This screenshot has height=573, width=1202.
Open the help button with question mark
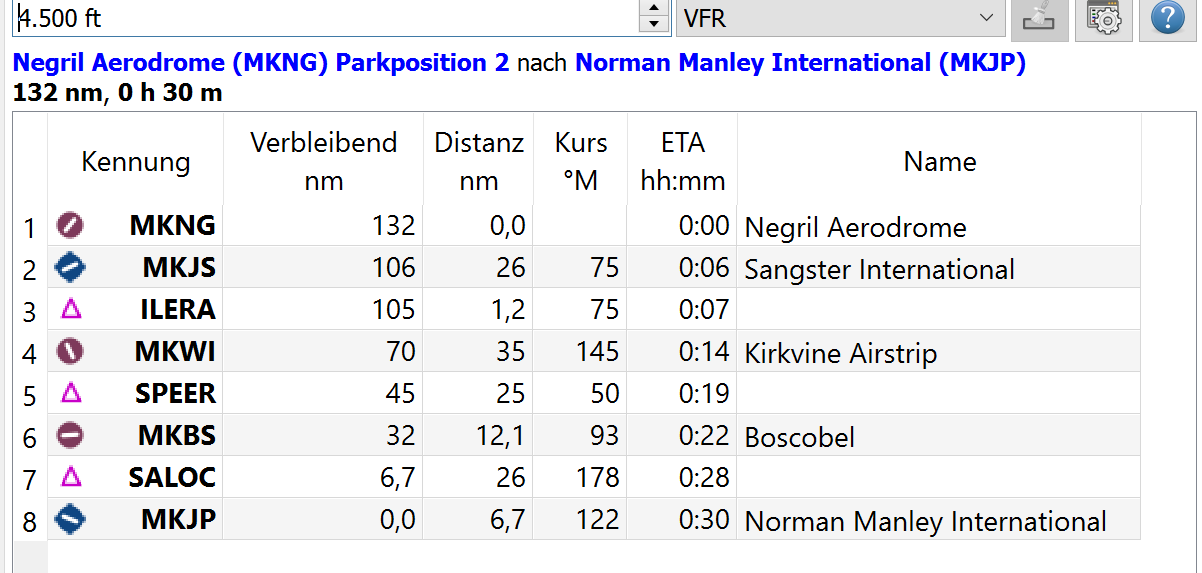click(x=1167, y=17)
